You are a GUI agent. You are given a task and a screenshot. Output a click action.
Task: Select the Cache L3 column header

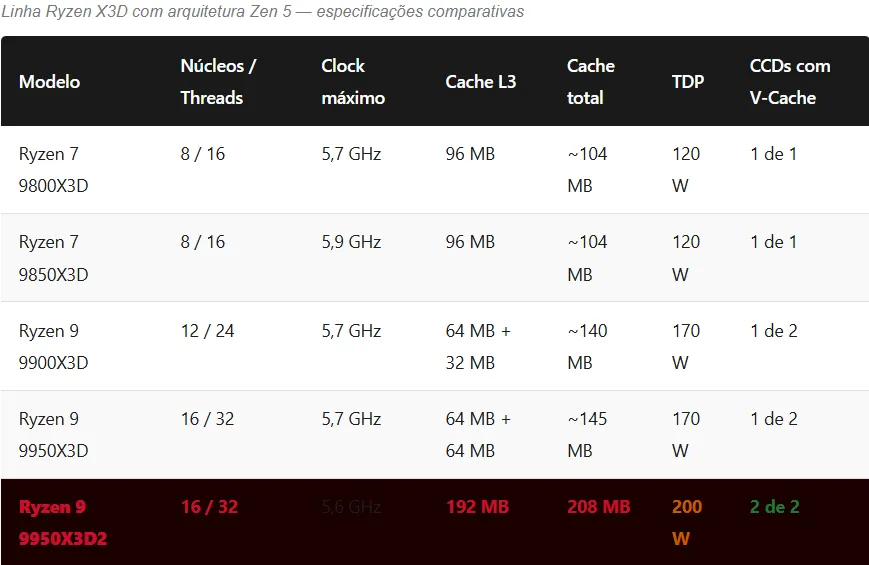[481, 82]
